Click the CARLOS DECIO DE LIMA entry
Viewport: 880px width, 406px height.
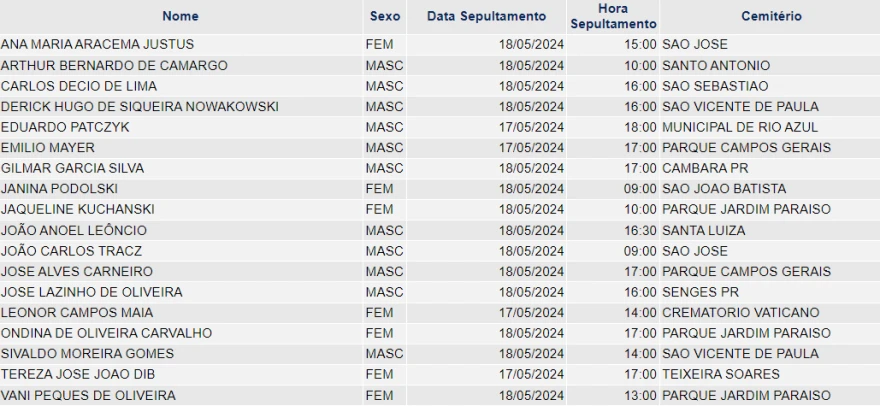(79, 86)
